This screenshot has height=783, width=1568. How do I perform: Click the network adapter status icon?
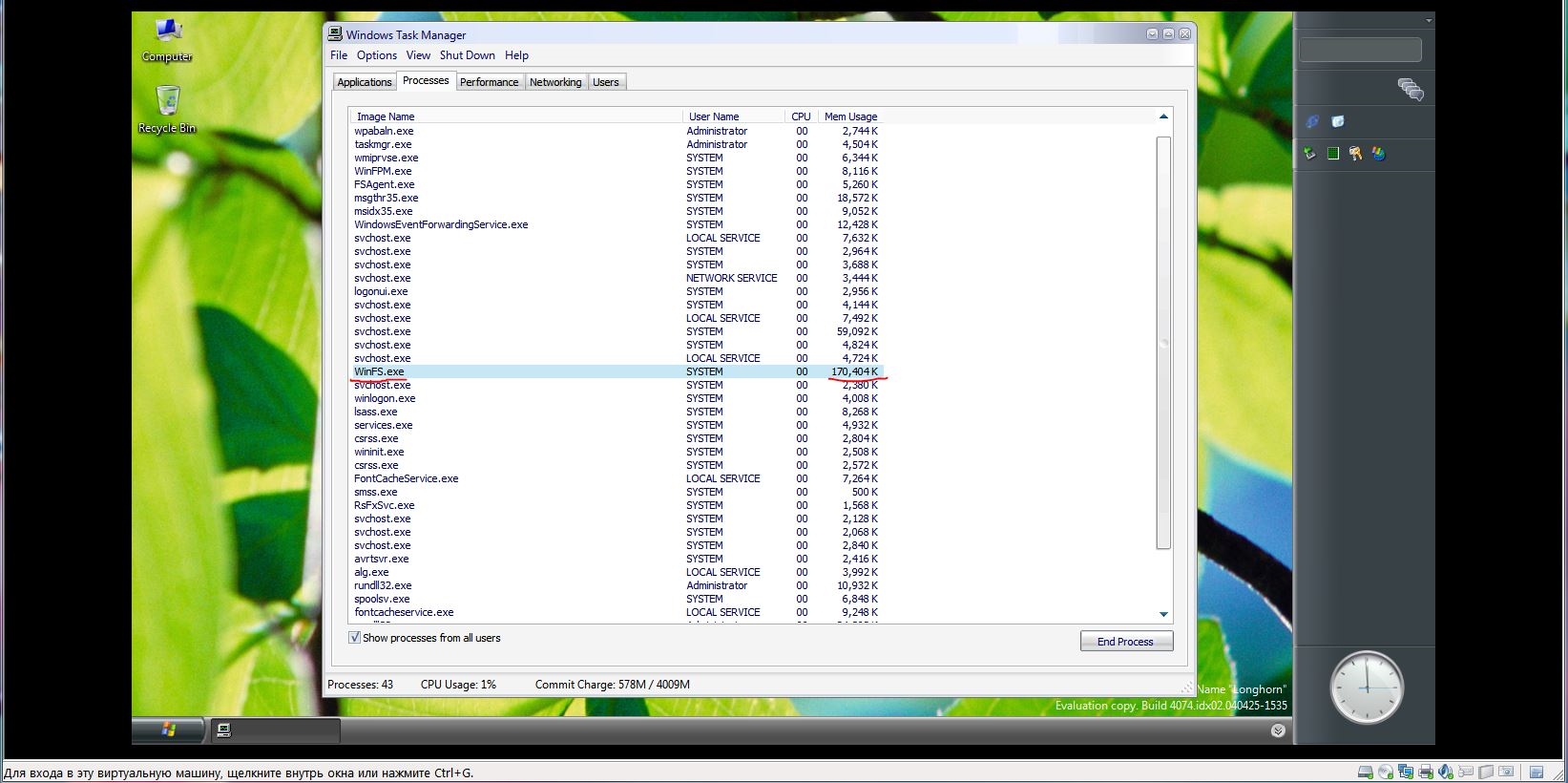point(1406,772)
